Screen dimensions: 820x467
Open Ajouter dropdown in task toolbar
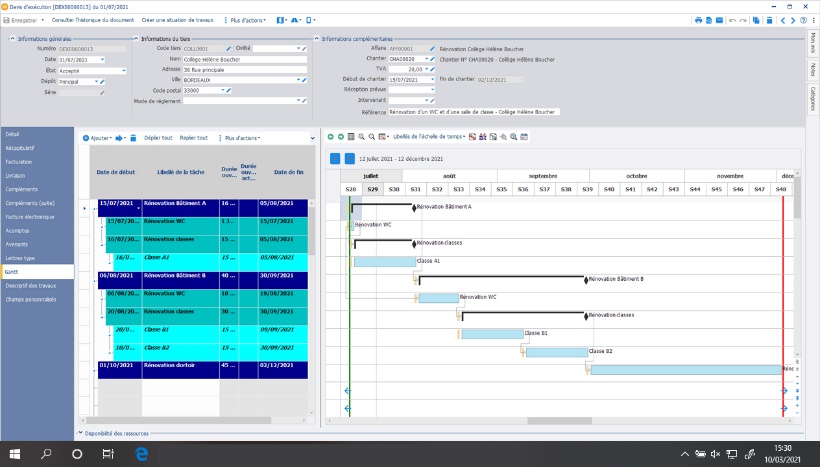97,138
